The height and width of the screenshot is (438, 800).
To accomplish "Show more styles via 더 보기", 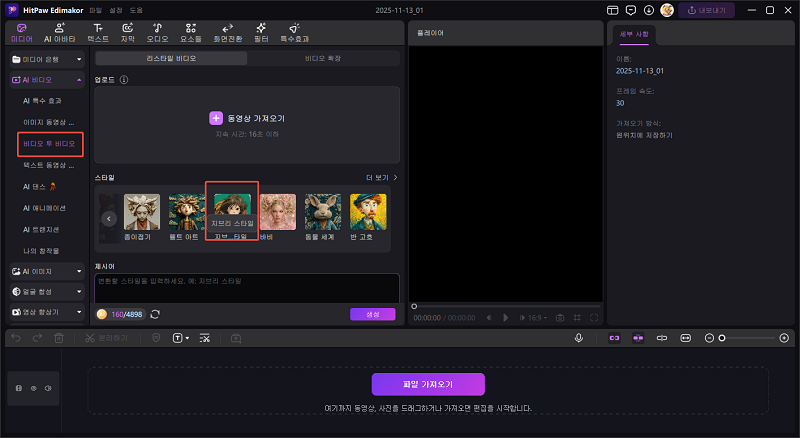I will pos(382,178).
